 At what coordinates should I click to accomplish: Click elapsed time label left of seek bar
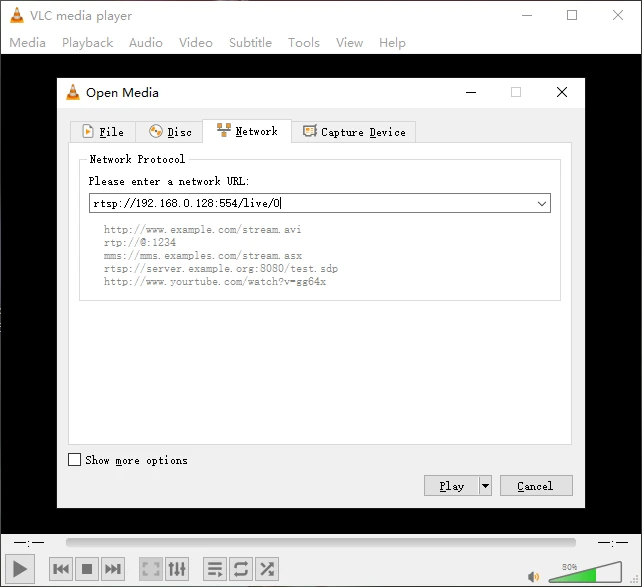point(29,543)
